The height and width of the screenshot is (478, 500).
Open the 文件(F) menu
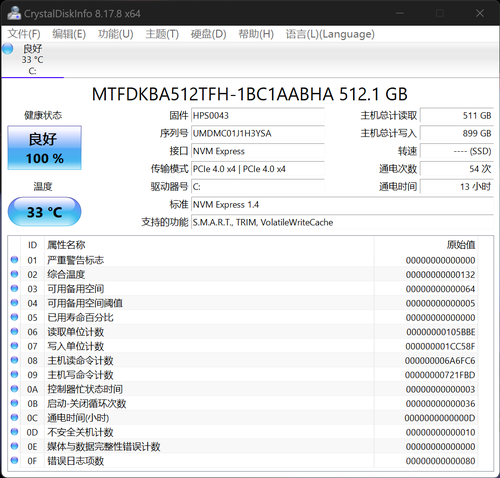click(24, 34)
